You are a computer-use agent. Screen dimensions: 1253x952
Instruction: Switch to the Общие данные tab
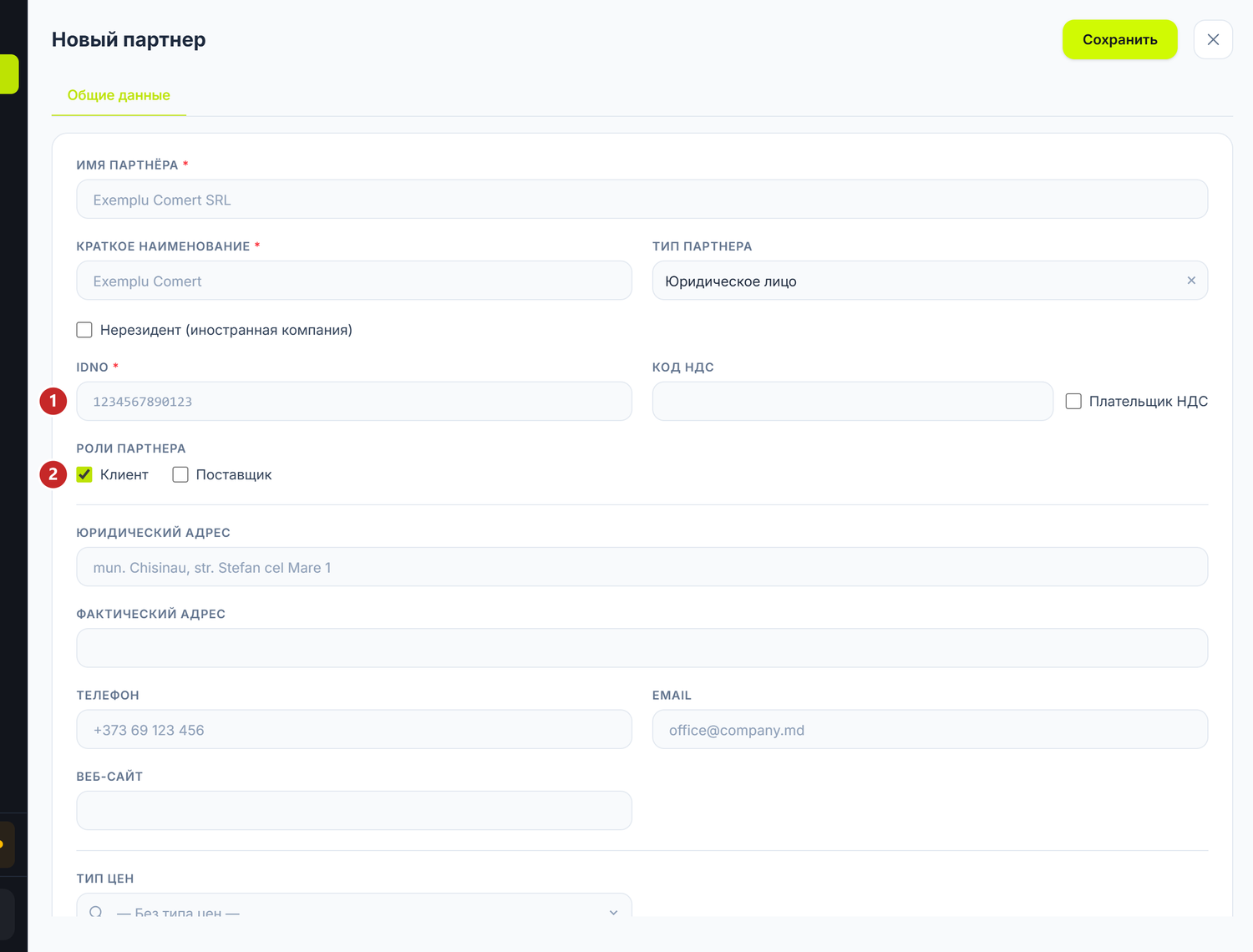click(x=119, y=95)
